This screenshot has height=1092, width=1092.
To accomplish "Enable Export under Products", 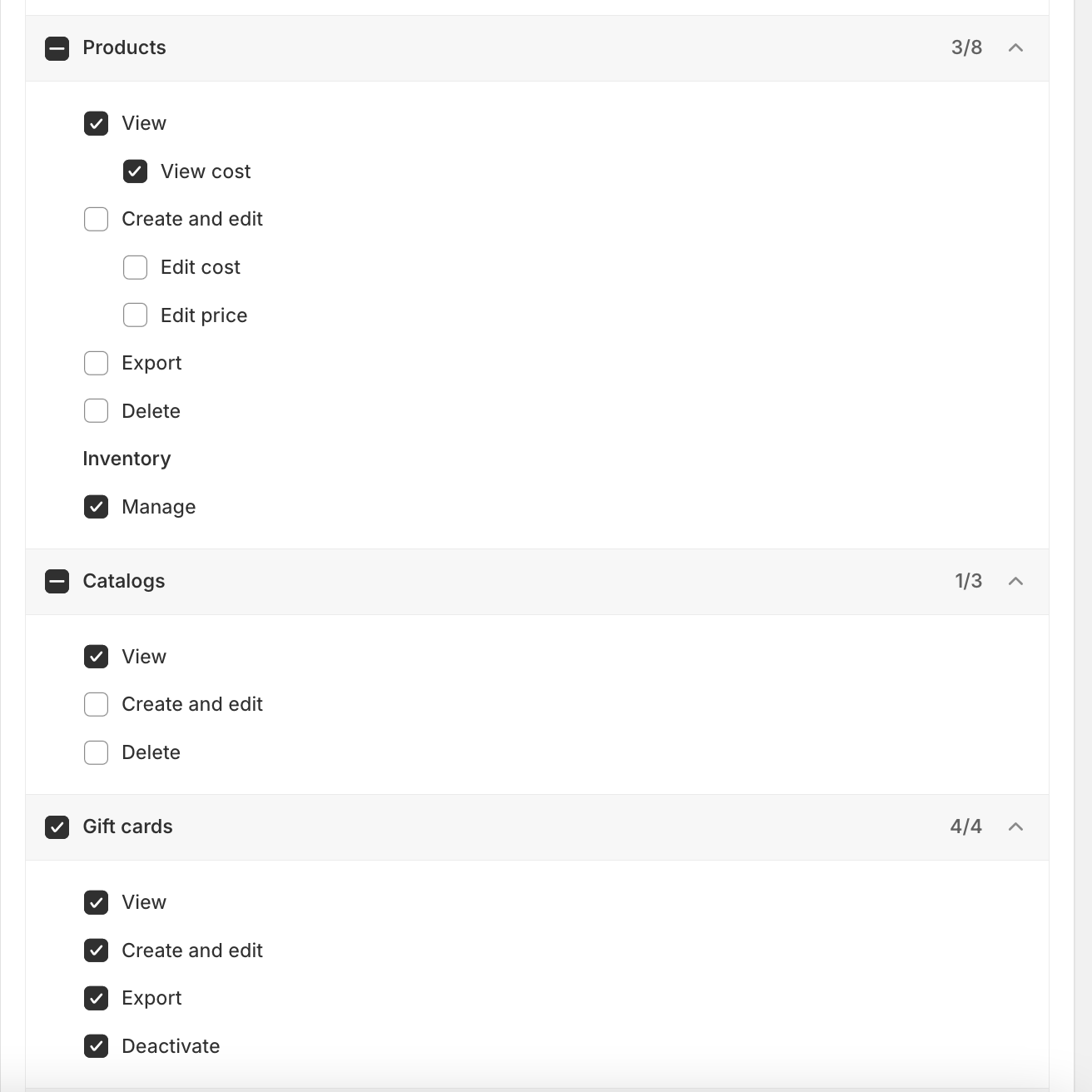I will click(96, 364).
